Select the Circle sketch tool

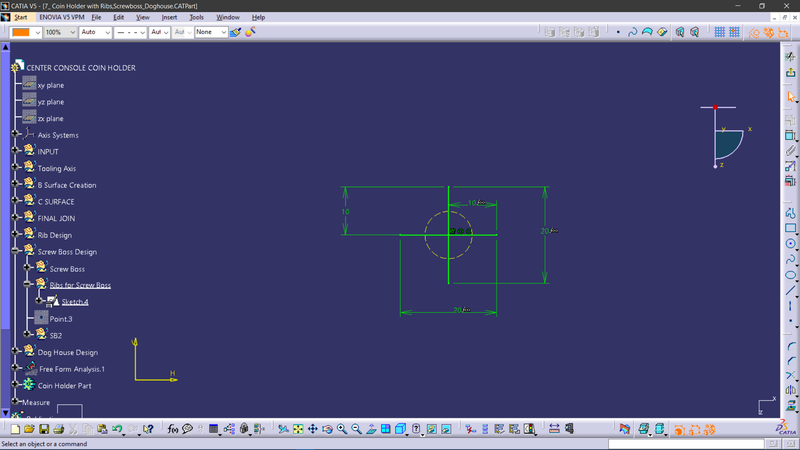pyautogui.click(x=790, y=244)
